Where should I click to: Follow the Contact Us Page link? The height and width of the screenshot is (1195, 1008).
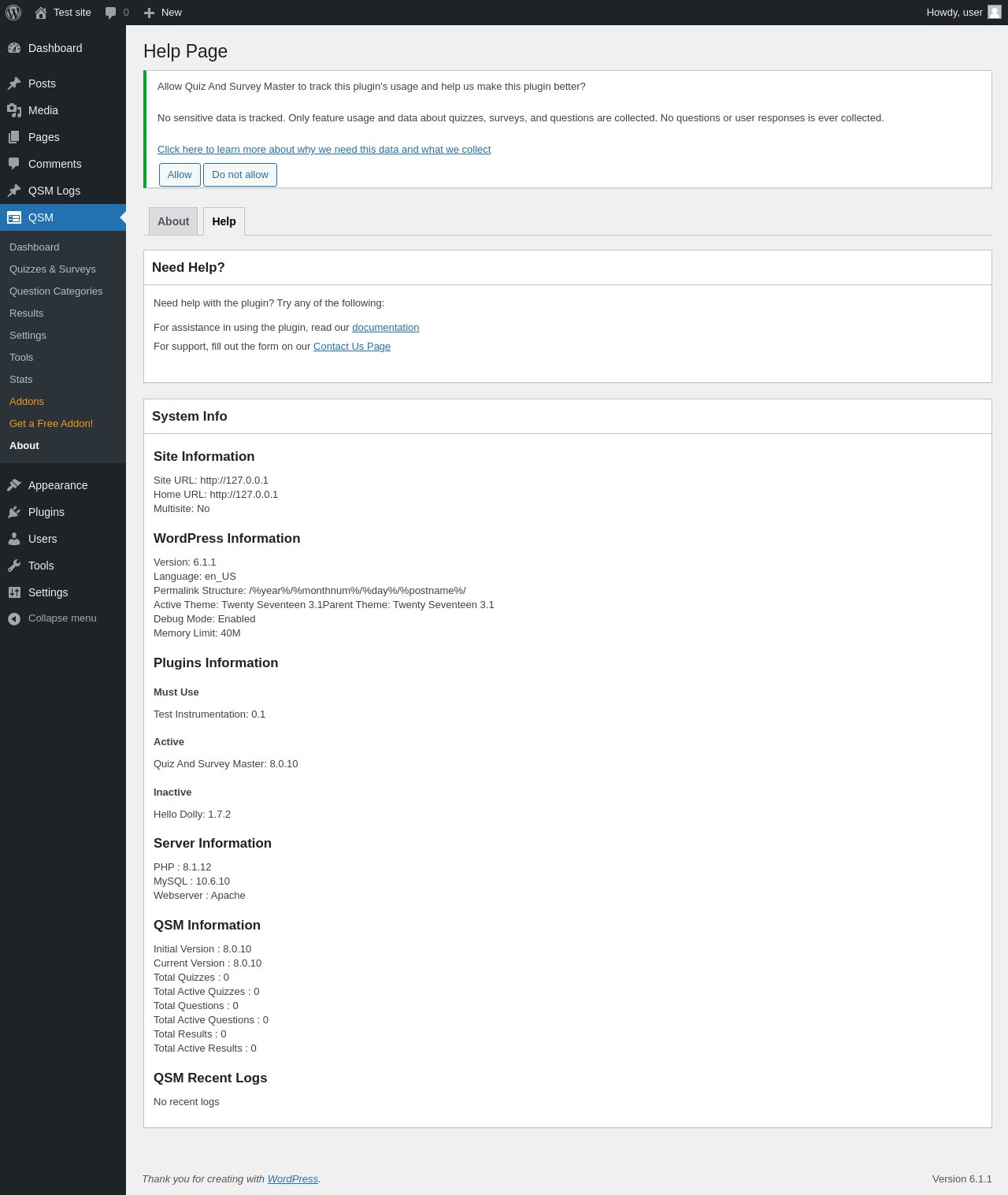352,347
